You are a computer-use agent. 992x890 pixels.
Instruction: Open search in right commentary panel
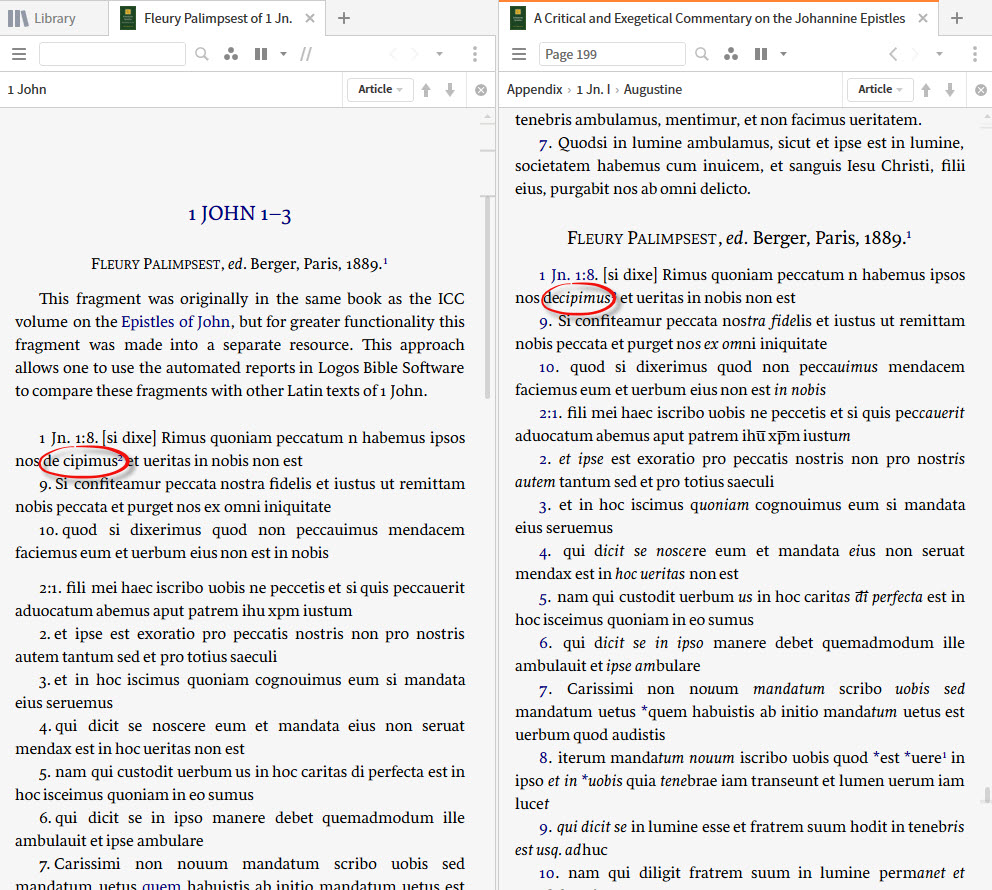click(x=702, y=54)
